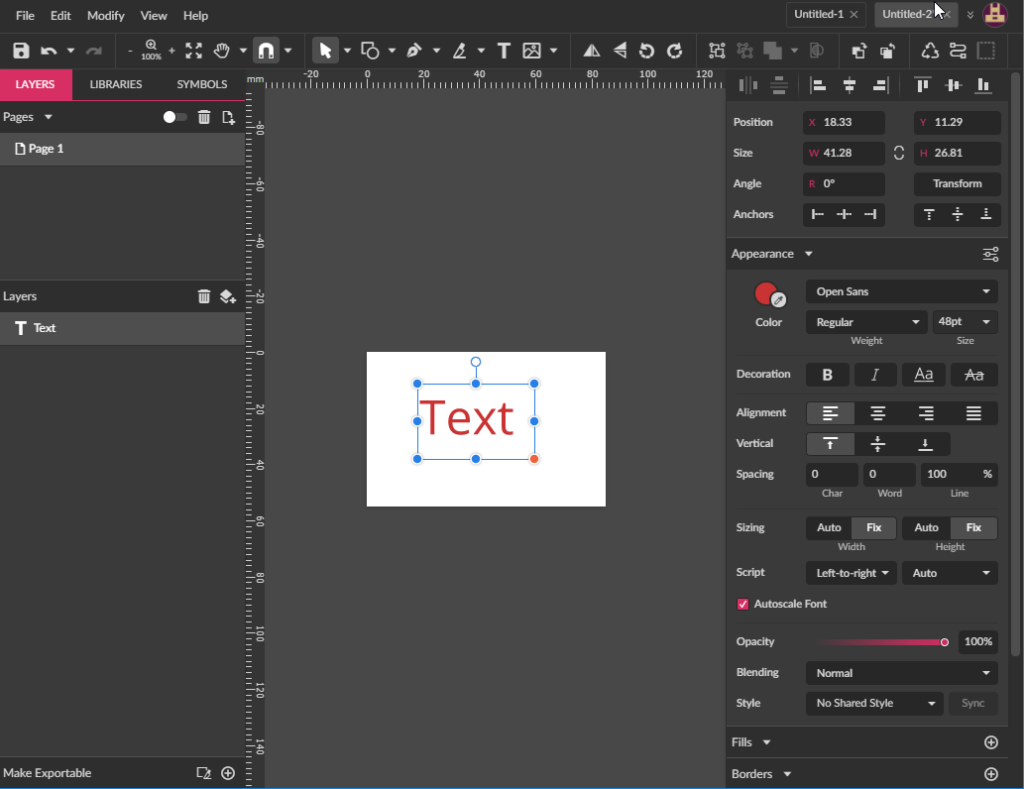Activate the Pan hand tool
The height and width of the screenshot is (789, 1024).
coord(222,51)
